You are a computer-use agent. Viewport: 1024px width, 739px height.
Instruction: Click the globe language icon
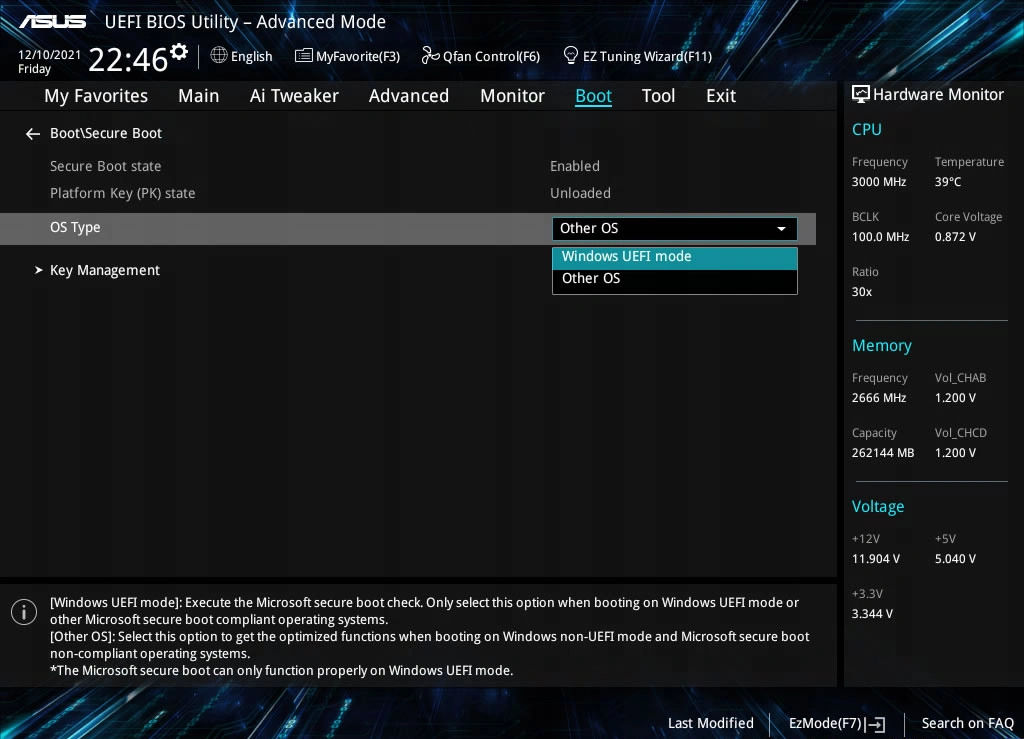coord(219,55)
